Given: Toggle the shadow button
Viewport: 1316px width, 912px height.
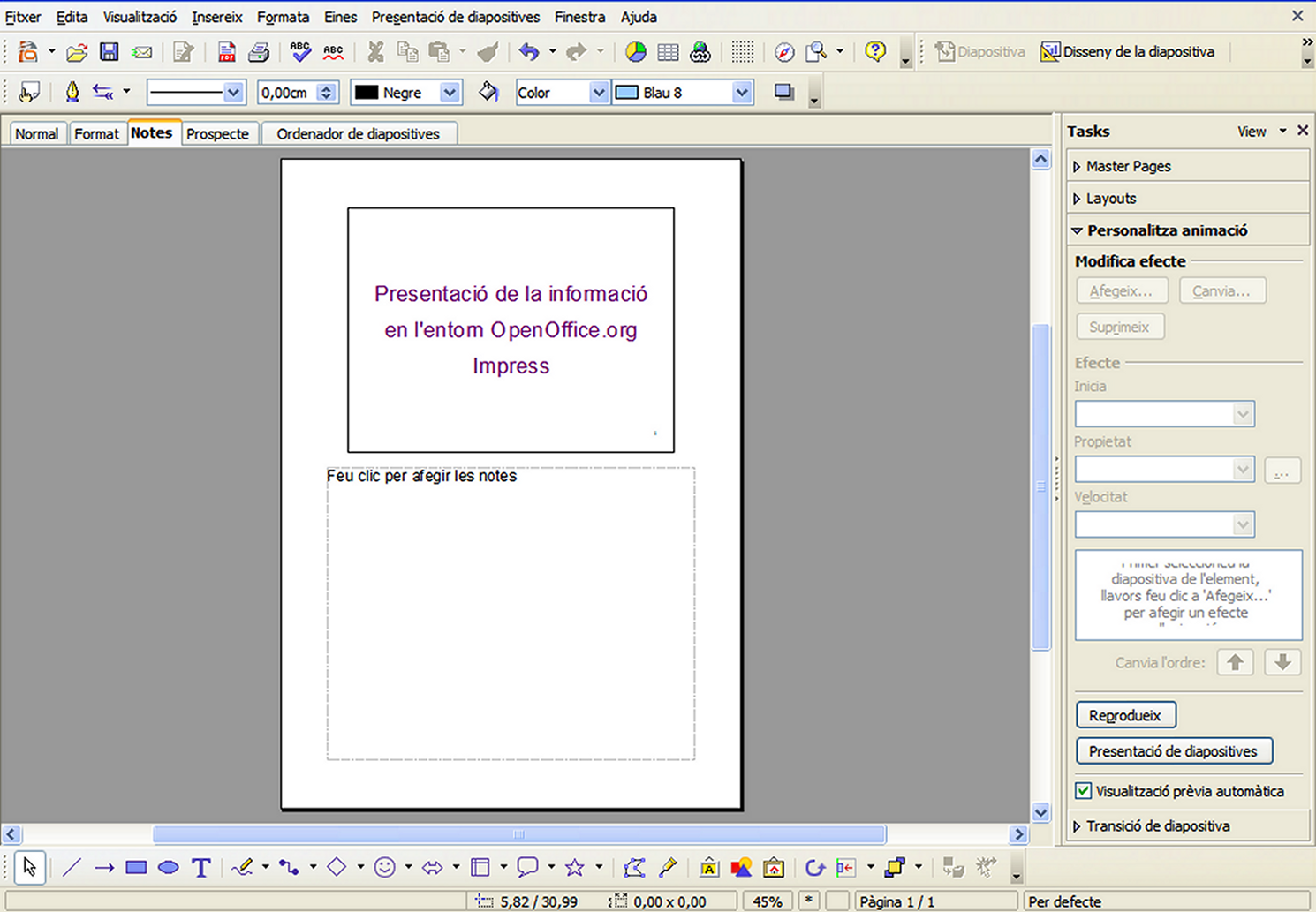Looking at the screenshot, I should [783, 92].
